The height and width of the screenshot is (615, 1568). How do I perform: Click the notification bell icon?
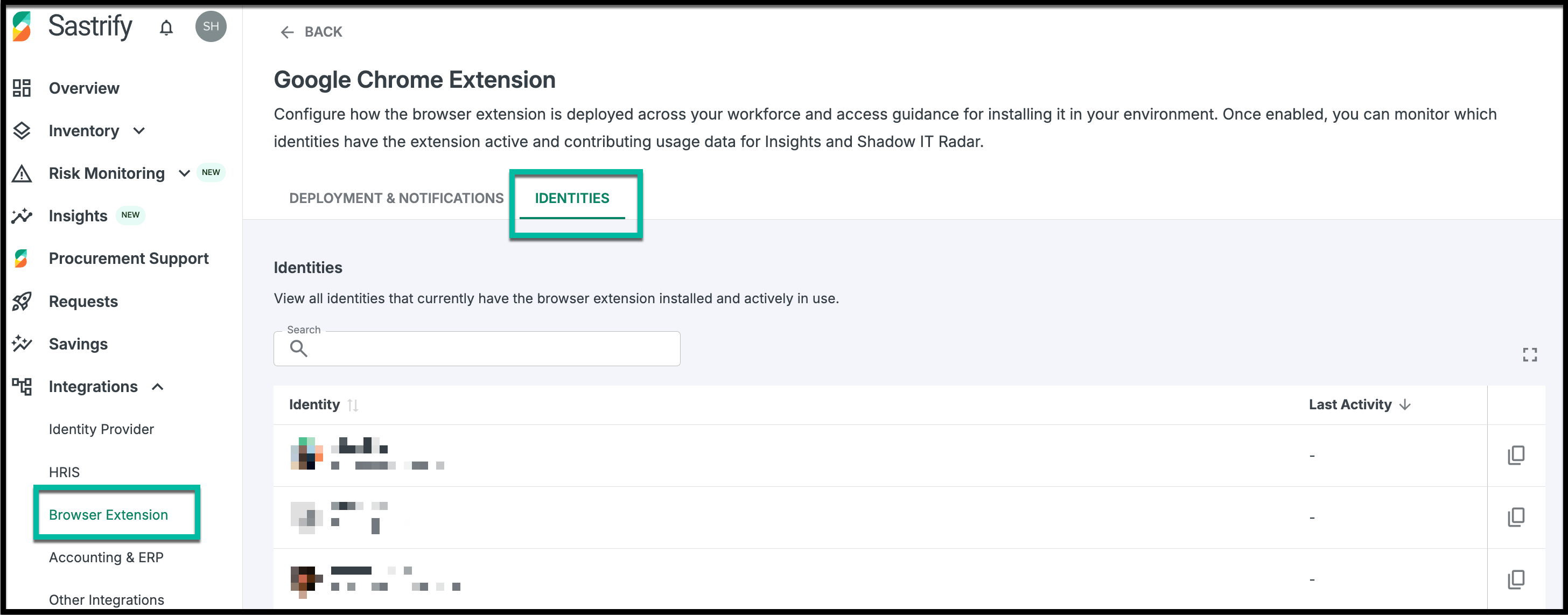click(x=166, y=27)
